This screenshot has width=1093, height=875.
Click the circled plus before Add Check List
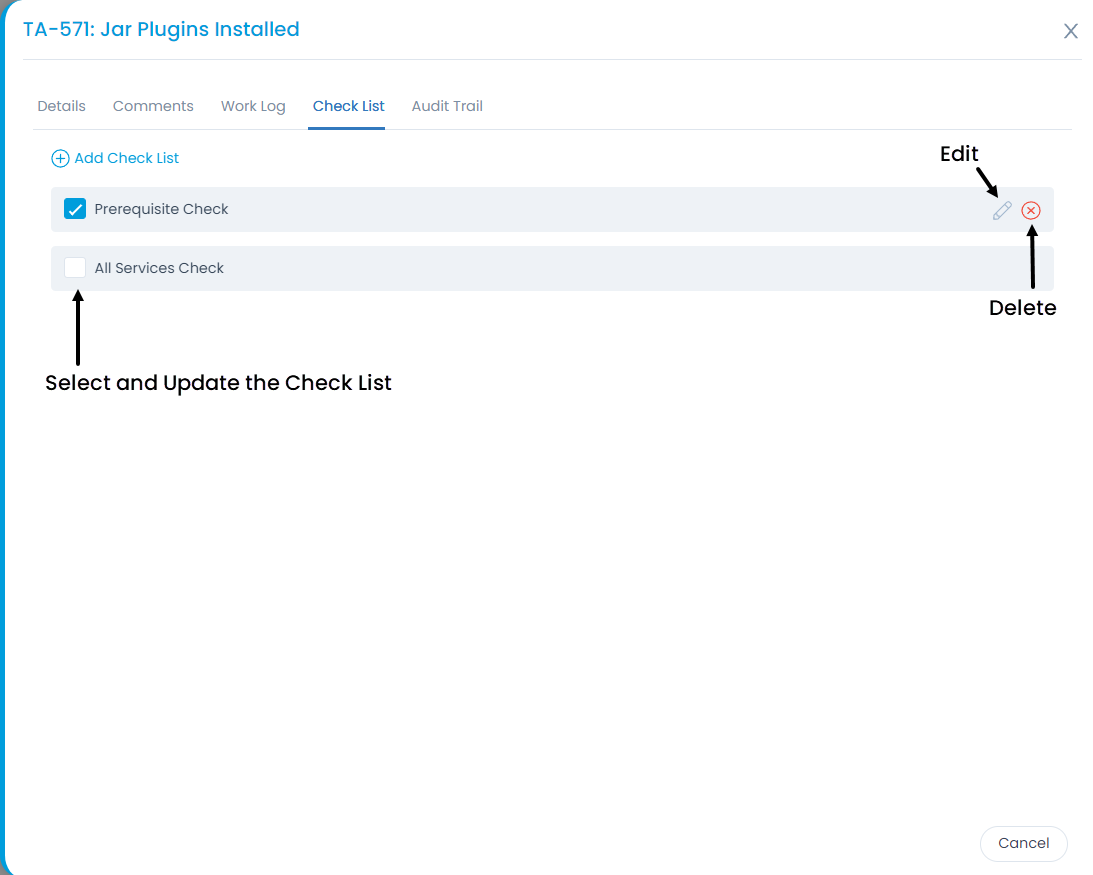point(60,158)
